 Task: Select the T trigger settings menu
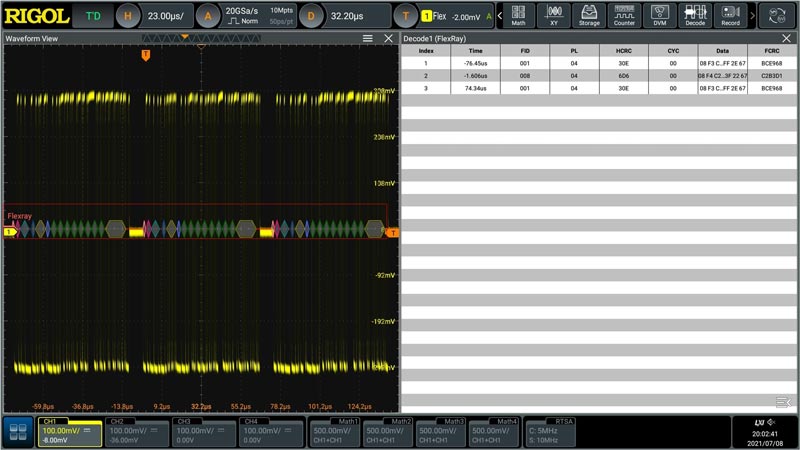coord(406,16)
